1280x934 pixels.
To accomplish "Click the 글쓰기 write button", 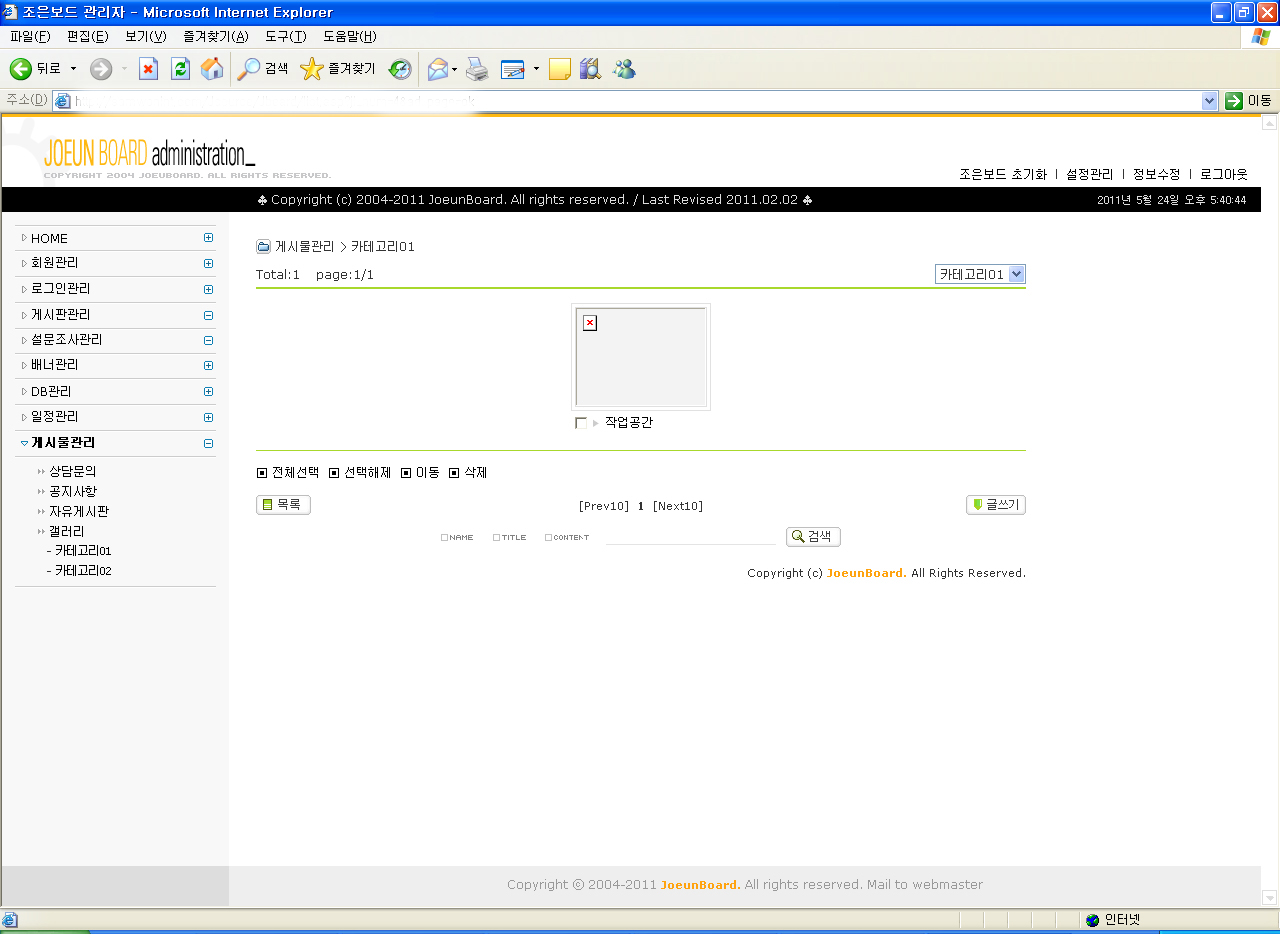I will pyautogui.click(x=996, y=505).
